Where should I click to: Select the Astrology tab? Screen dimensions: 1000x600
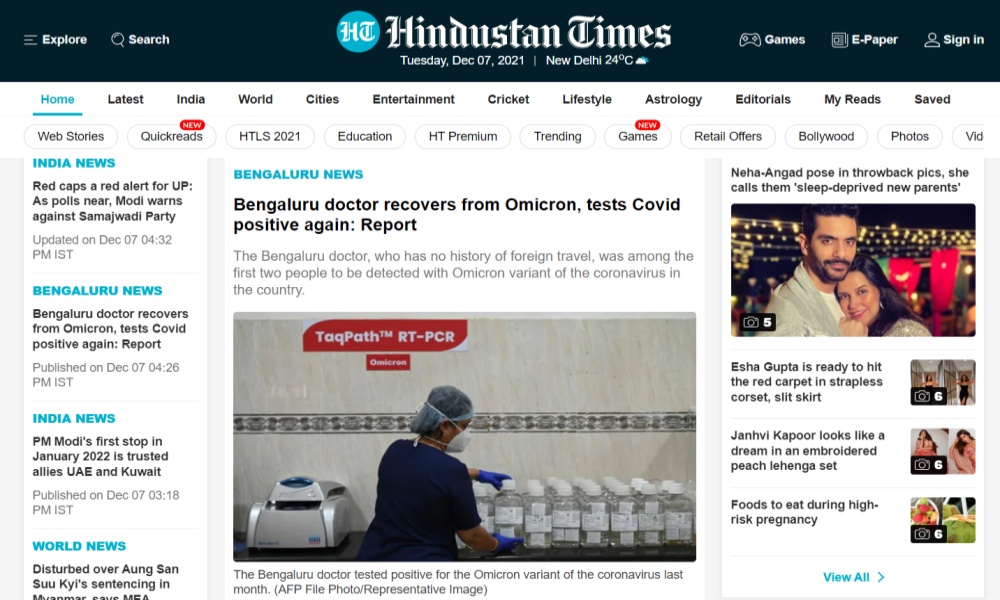673,99
